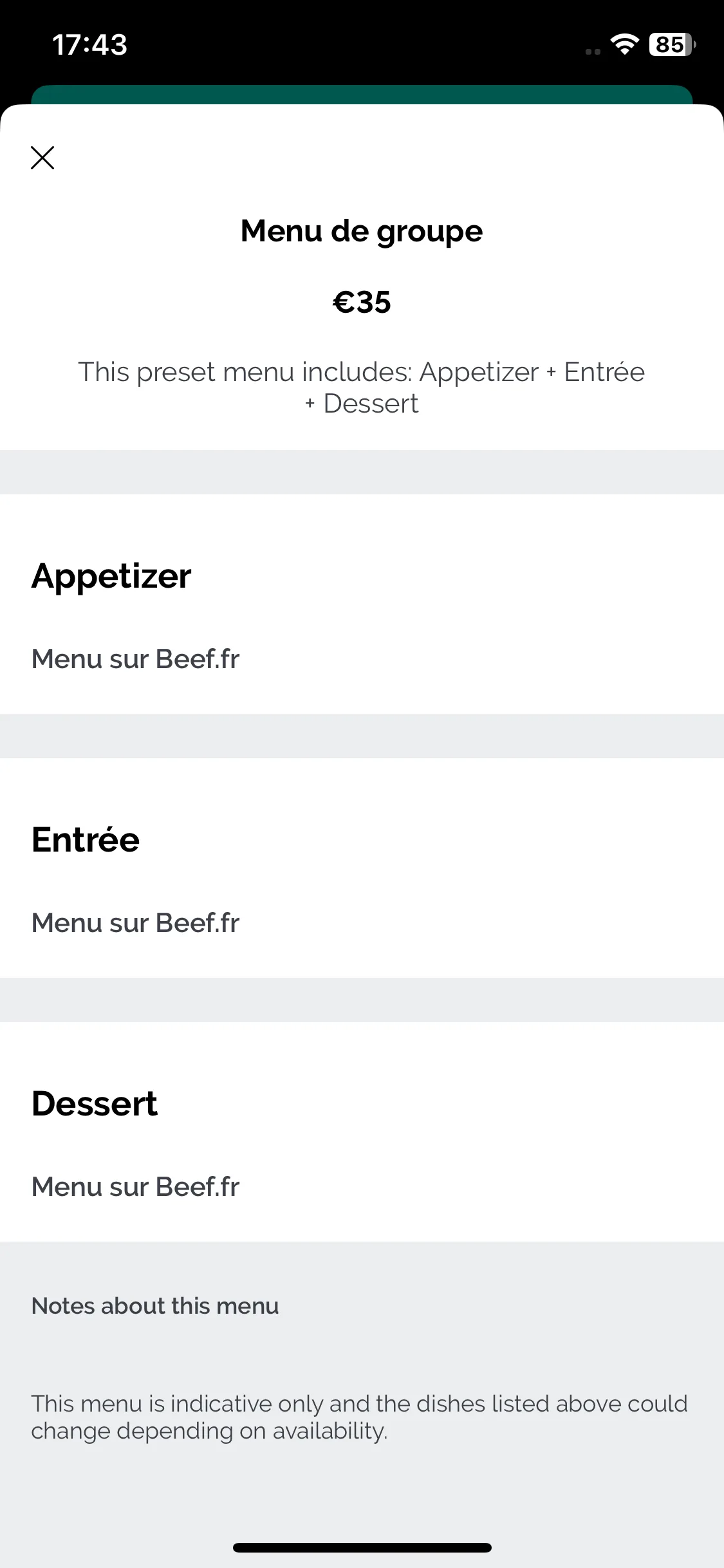Tap Notes about this menu heading
The width and height of the screenshot is (724, 1568).
[155, 1306]
